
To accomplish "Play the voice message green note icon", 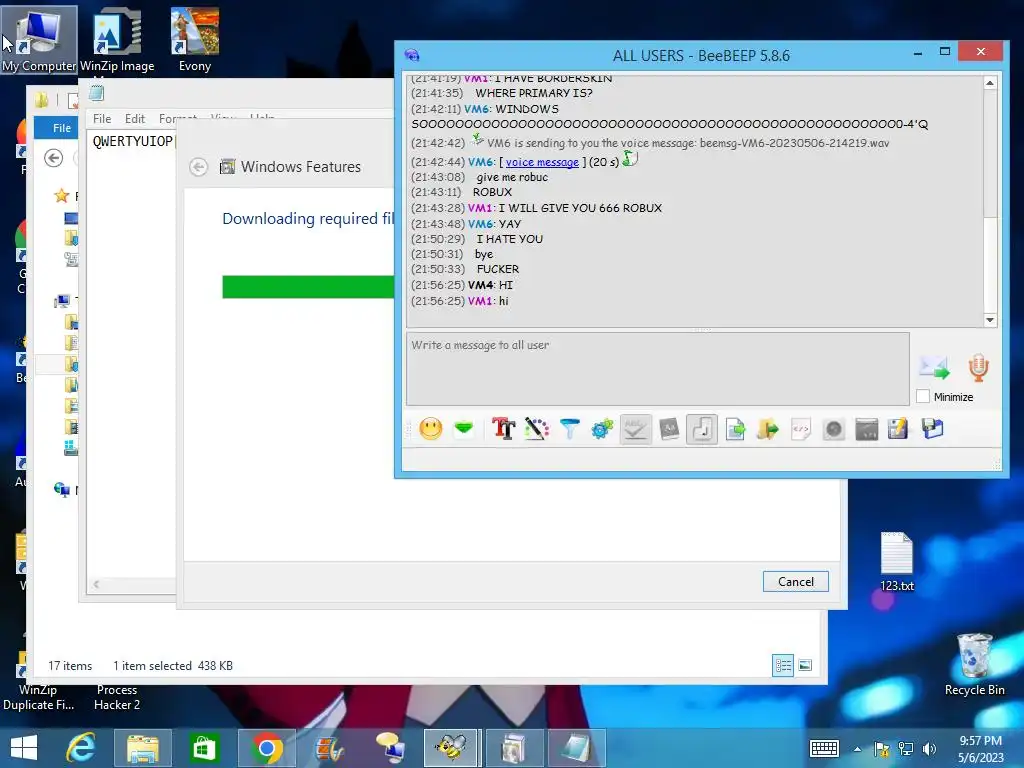I will coord(630,158).
